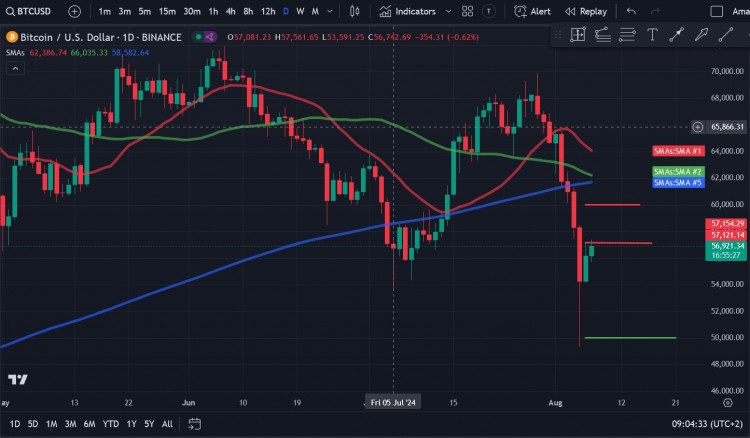Select 1h timeframe

coord(213,11)
